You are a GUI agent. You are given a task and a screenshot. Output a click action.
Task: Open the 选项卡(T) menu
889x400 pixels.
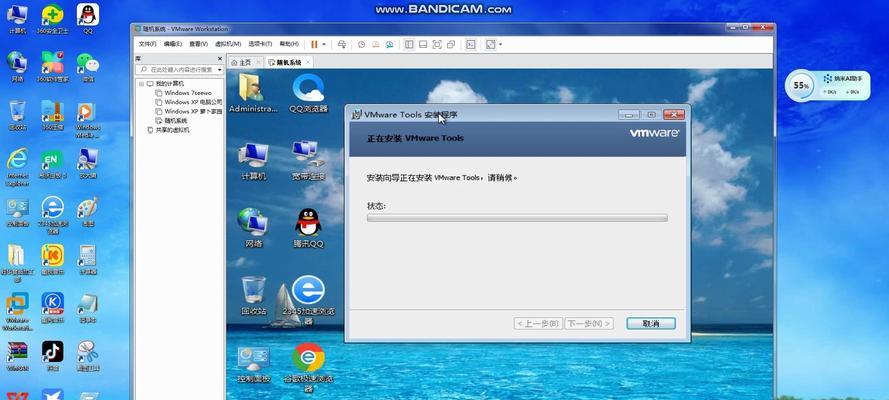(x=260, y=44)
